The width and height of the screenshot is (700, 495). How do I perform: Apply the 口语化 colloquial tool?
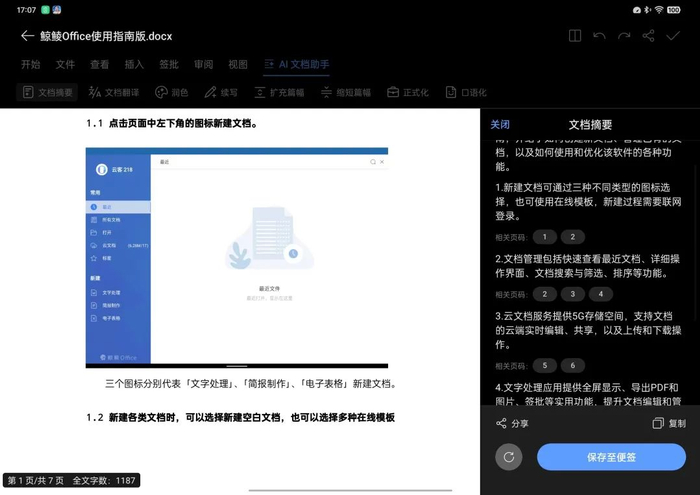pos(466,92)
